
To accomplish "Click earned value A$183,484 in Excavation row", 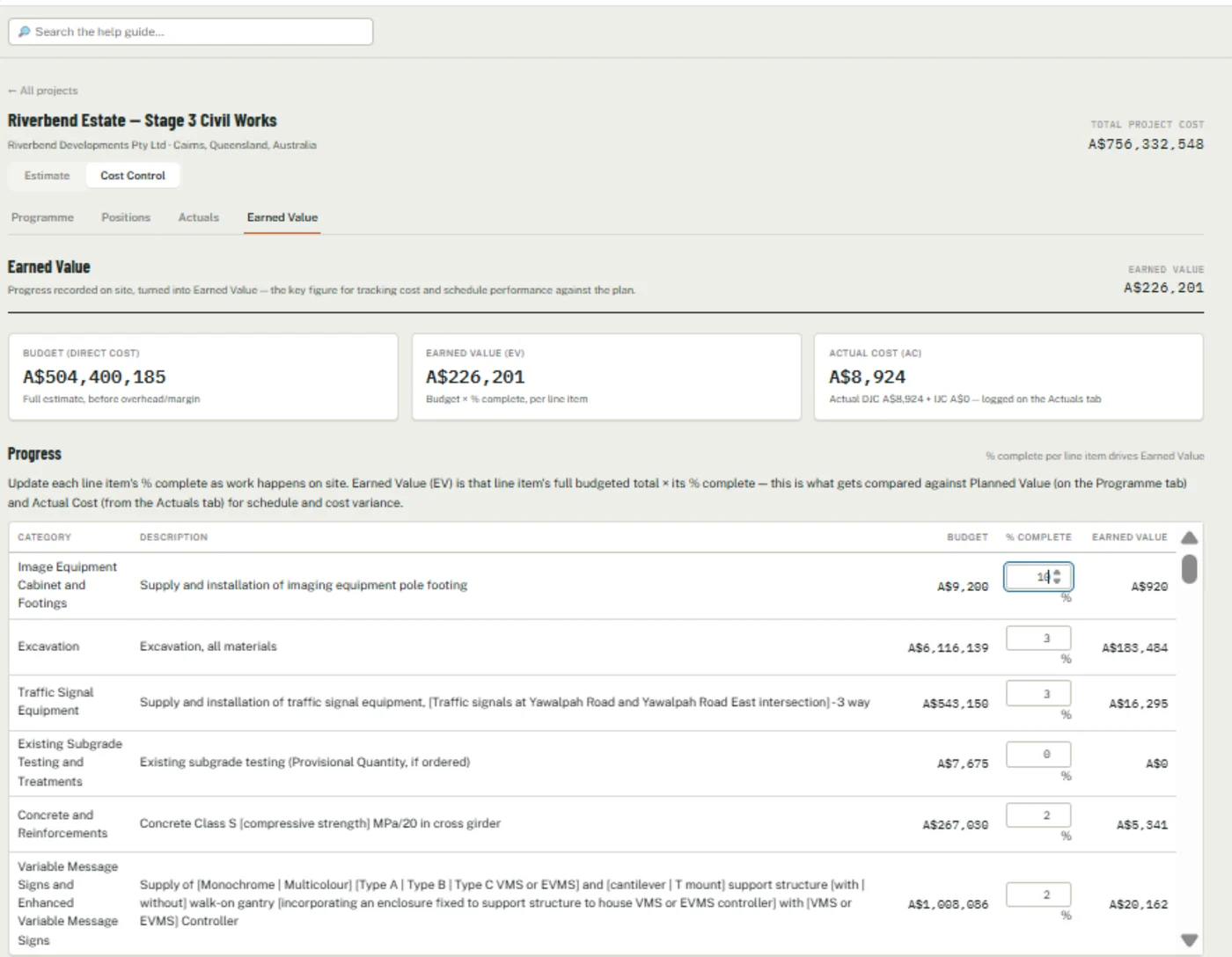I will point(1135,648).
